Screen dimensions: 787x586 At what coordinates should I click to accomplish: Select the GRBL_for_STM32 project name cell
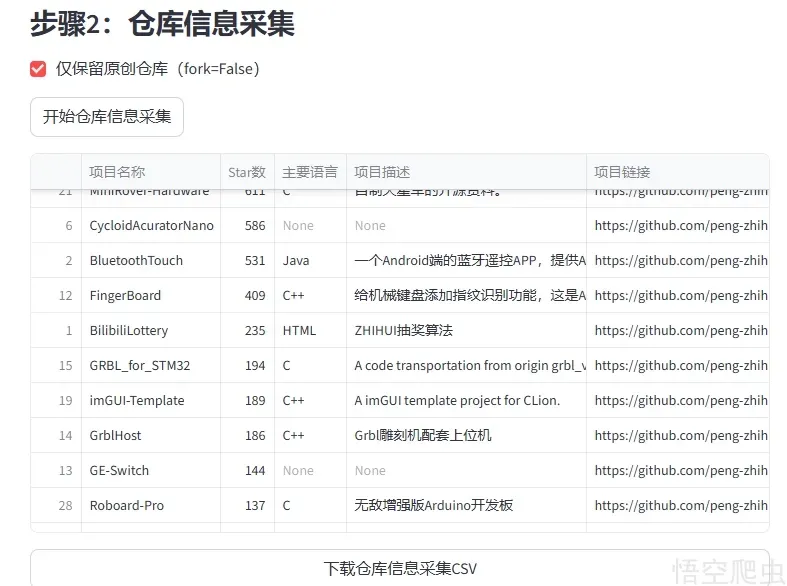point(151,366)
